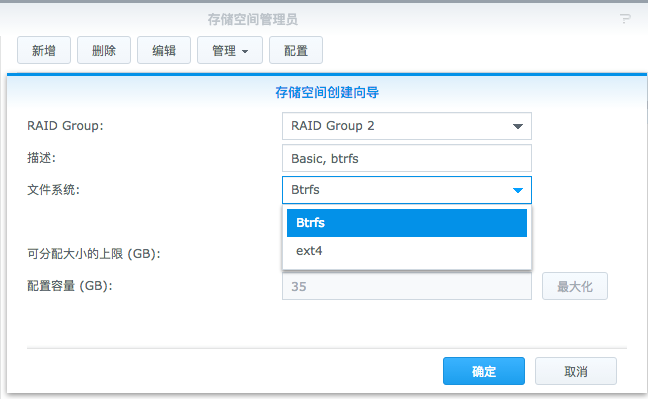Image resolution: width=648 pixels, height=399 pixels.
Task: Select Btrfs from the file system list
Action: click(x=407, y=223)
